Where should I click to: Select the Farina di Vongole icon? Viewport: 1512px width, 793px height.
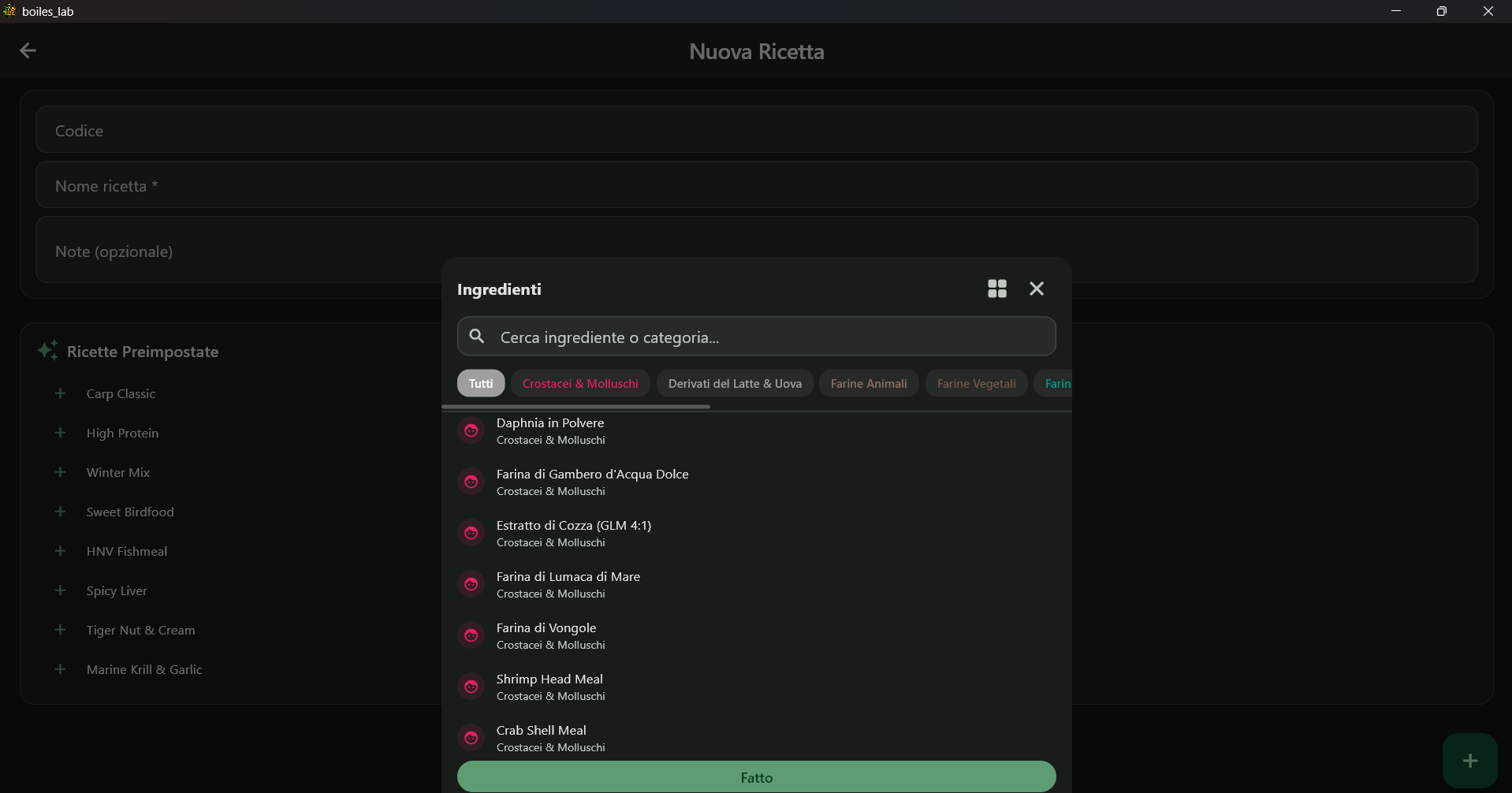(x=471, y=635)
